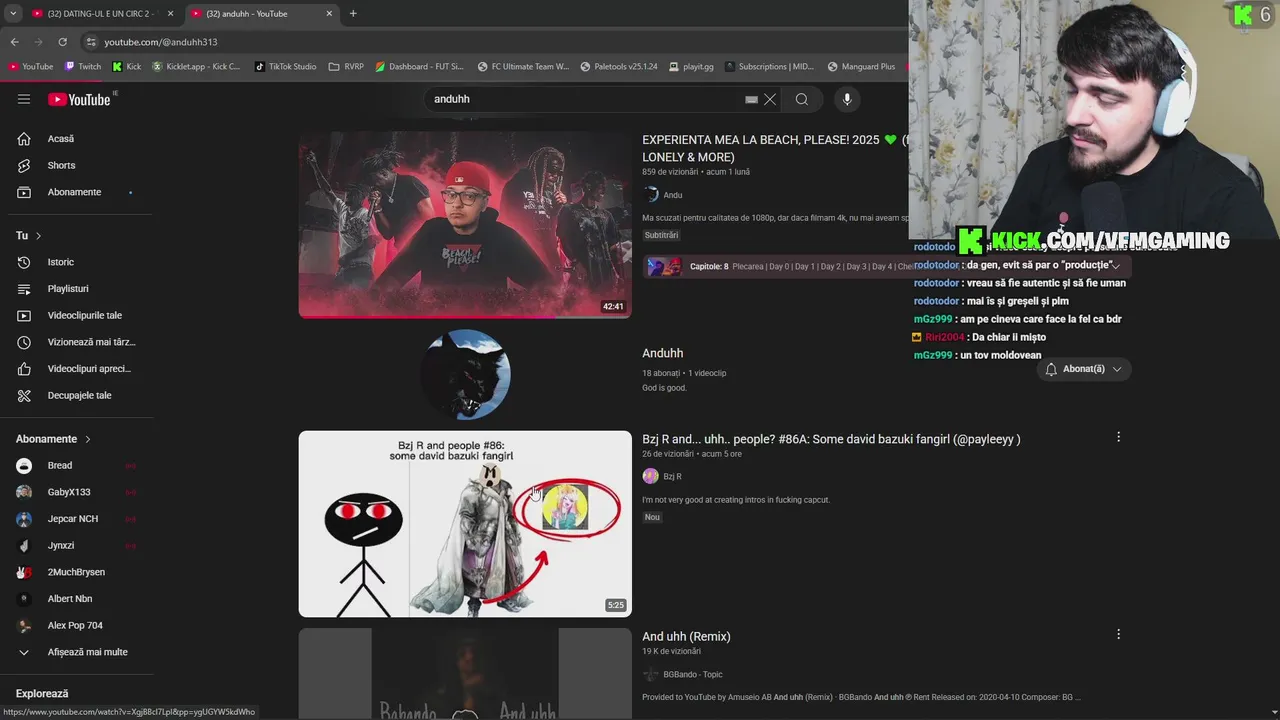Open Paletools v25.1.24 bookmark

pyautogui.click(x=619, y=67)
